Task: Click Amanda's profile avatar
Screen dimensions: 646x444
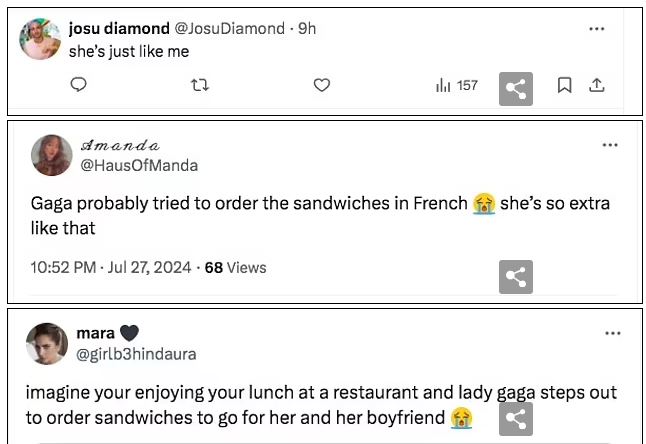Action: click(52, 155)
